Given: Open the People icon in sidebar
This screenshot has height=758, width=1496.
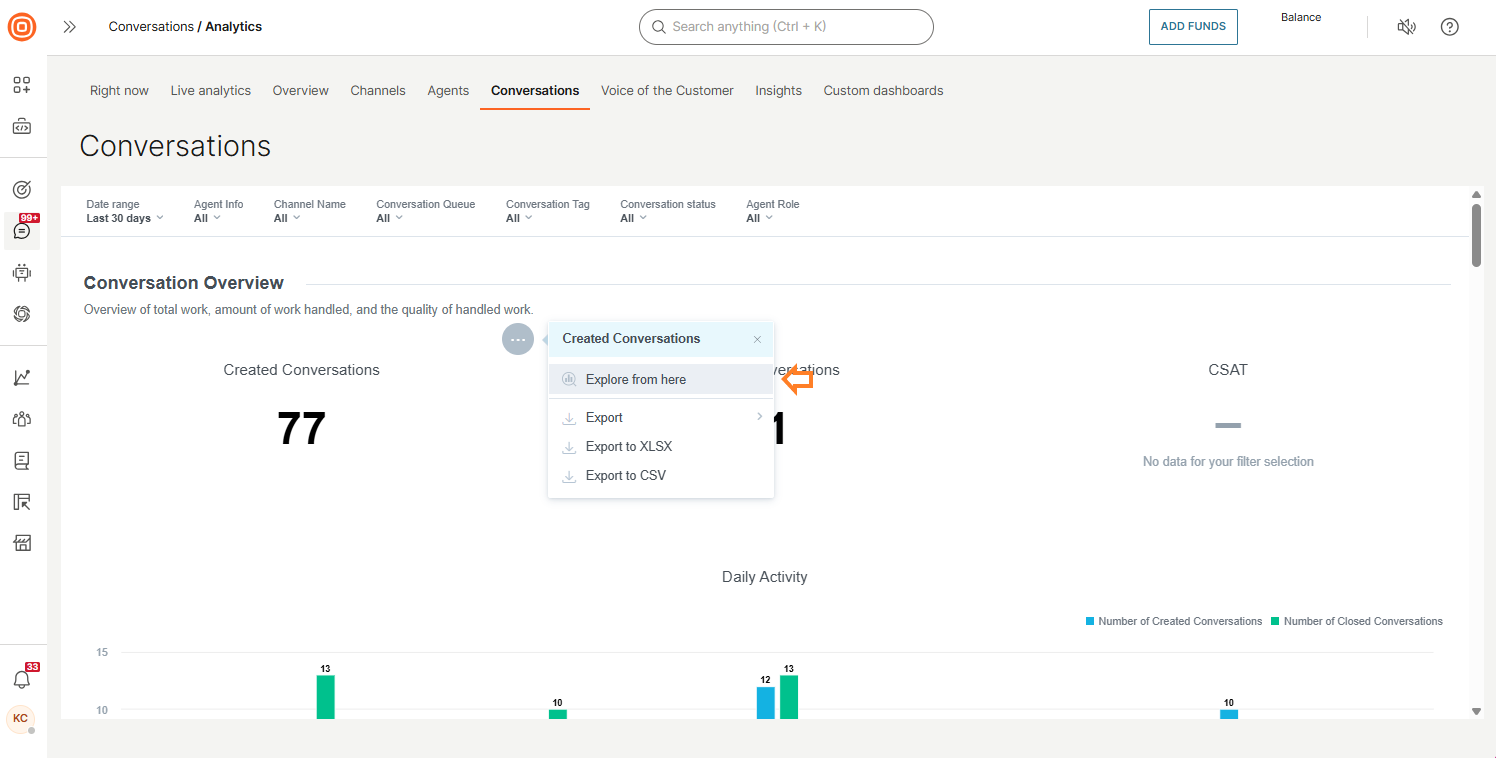Looking at the screenshot, I should [x=22, y=419].
